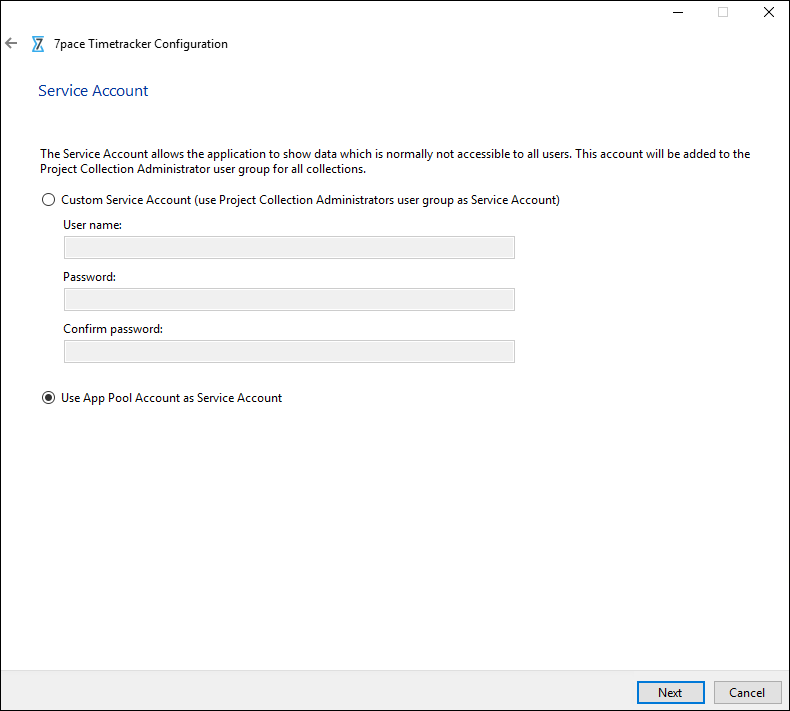Select Custom Service Account radio option
This screenshot has width=790, height=711.
48,200
